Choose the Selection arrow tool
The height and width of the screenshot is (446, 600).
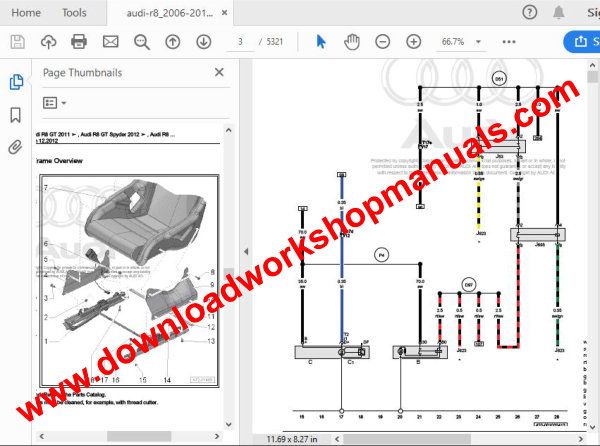pos(321,42)
